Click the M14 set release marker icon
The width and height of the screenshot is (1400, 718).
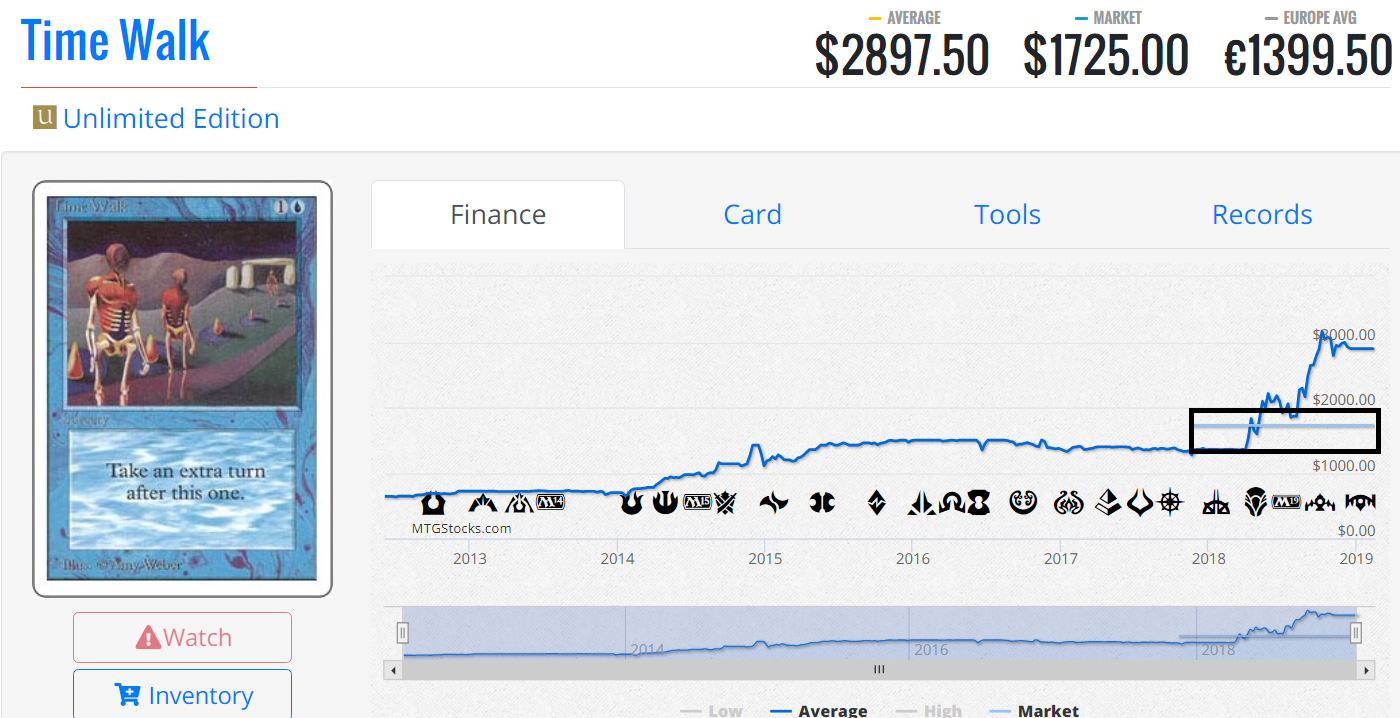(x=550, y=501)
